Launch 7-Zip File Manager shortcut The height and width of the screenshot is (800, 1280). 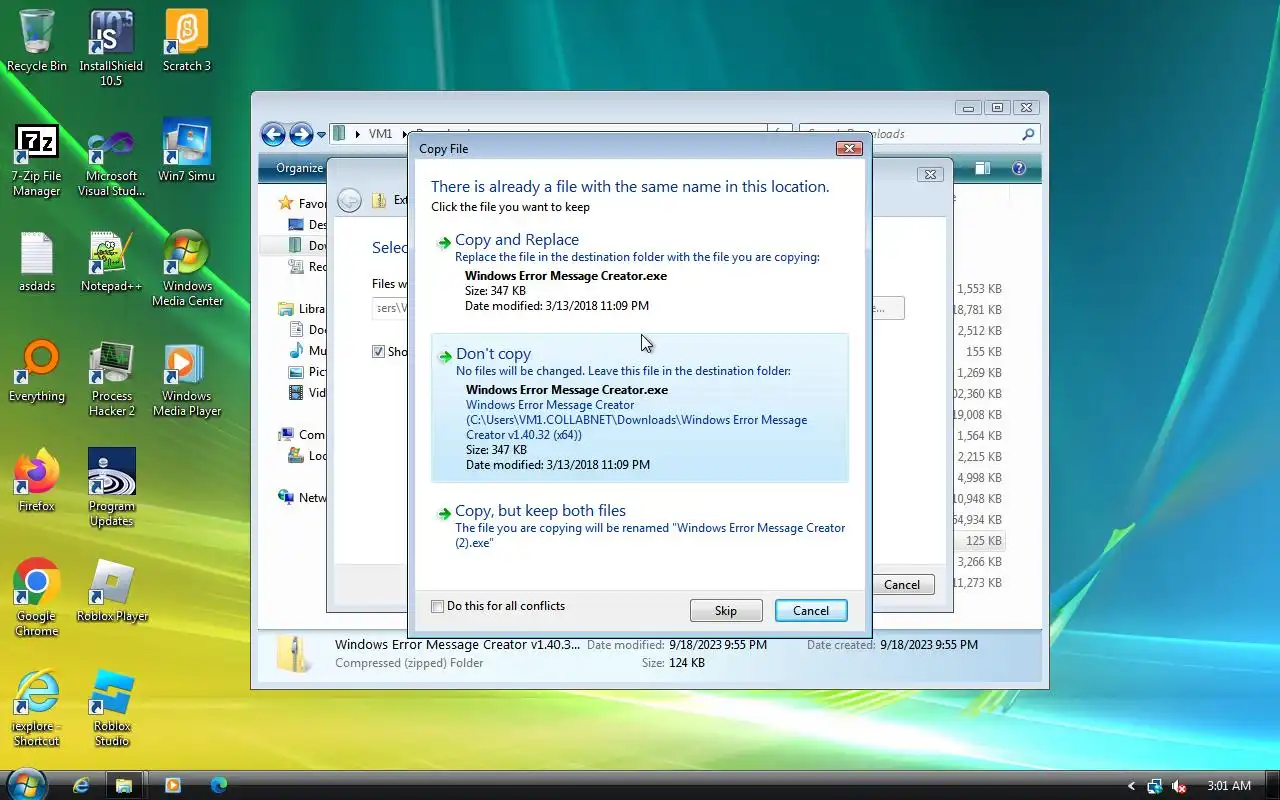pos(37,160)
